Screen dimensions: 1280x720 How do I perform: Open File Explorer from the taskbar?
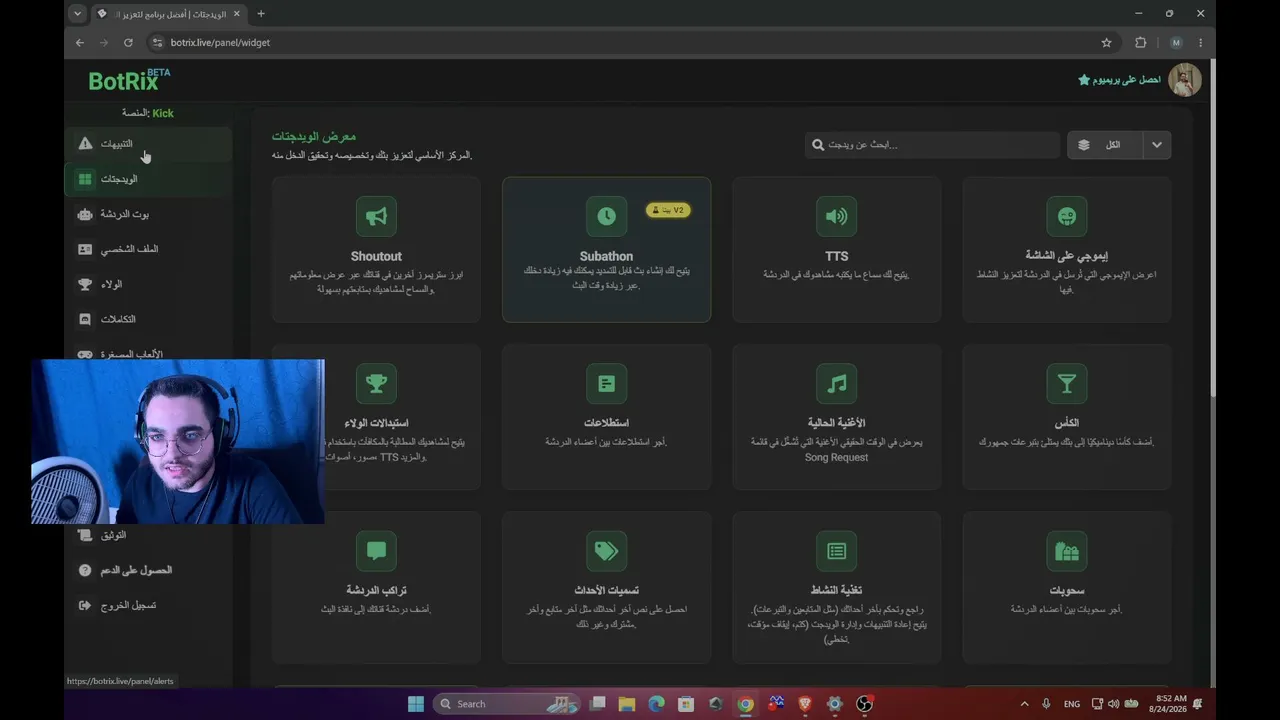(627, 704)
